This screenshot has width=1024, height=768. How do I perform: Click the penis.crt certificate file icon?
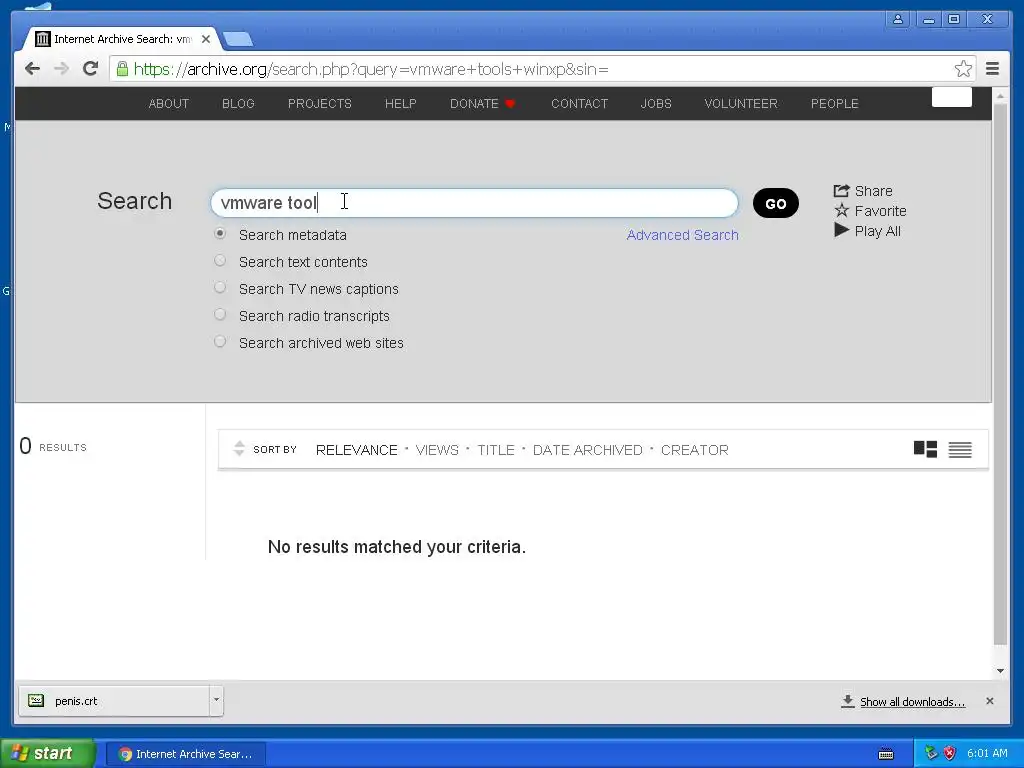pyautogui.click(x=36, y=701)
